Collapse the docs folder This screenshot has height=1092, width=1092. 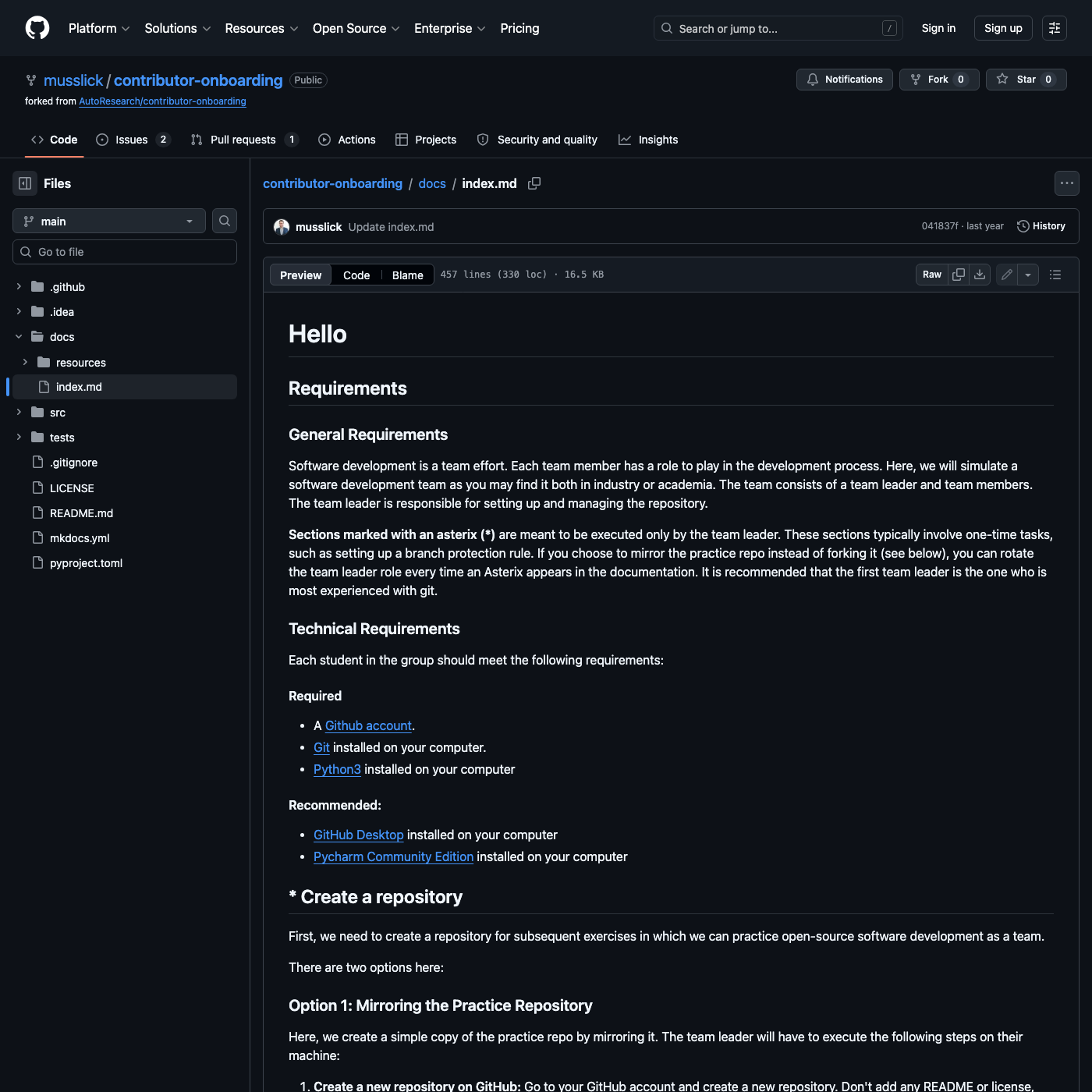pos(19,337)
